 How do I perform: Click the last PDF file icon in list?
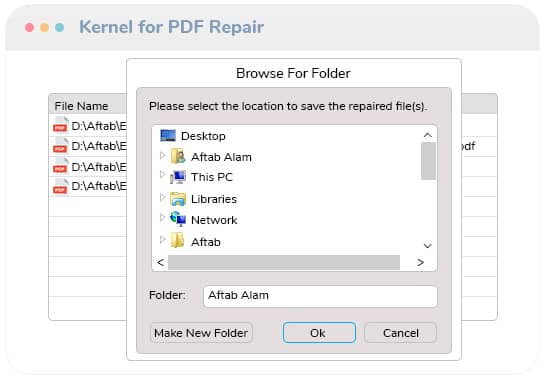(60, 187)
